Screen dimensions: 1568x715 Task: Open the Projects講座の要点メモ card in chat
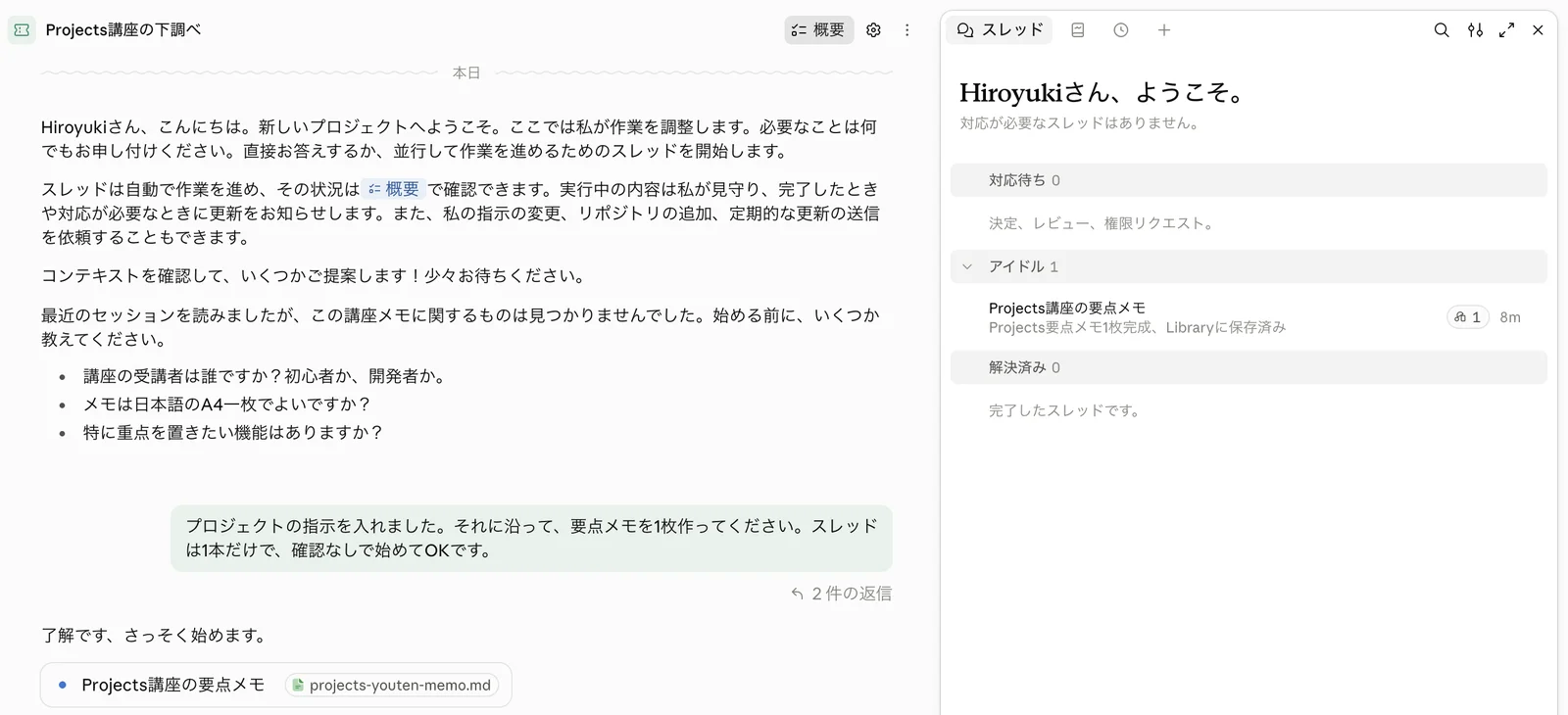point(276,686)
